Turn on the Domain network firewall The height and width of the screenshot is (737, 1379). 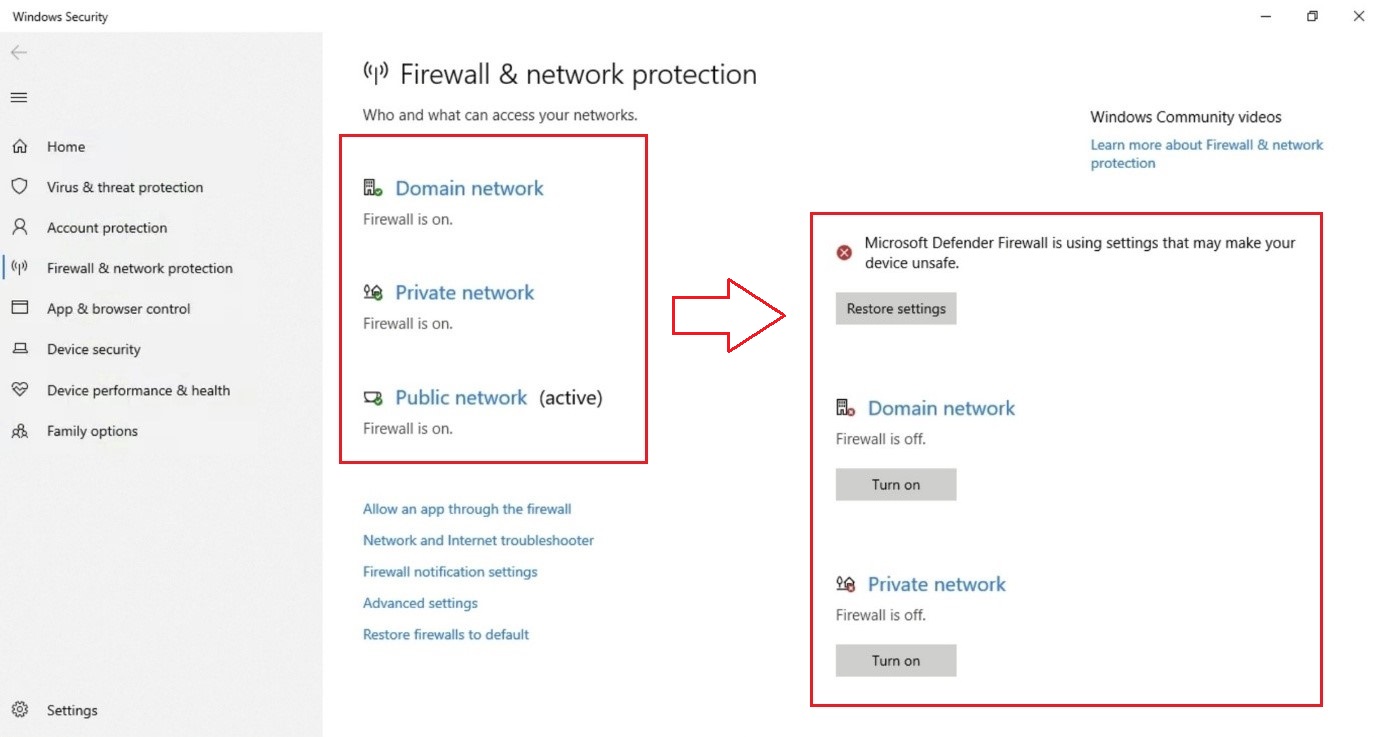[895, 484]
